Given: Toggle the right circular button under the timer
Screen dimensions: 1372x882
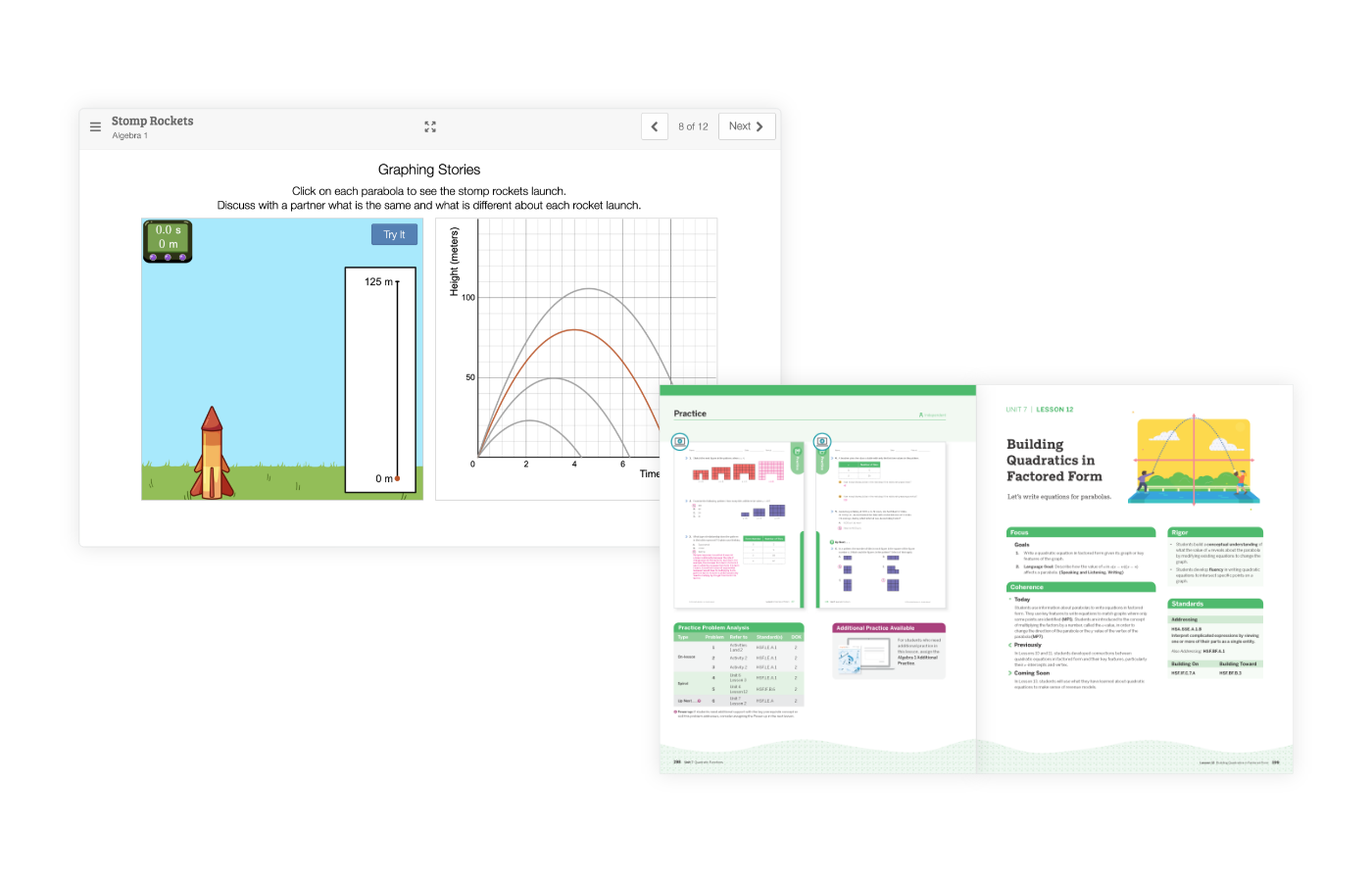Looking at the screenshot, I should (x=181, y=255).
